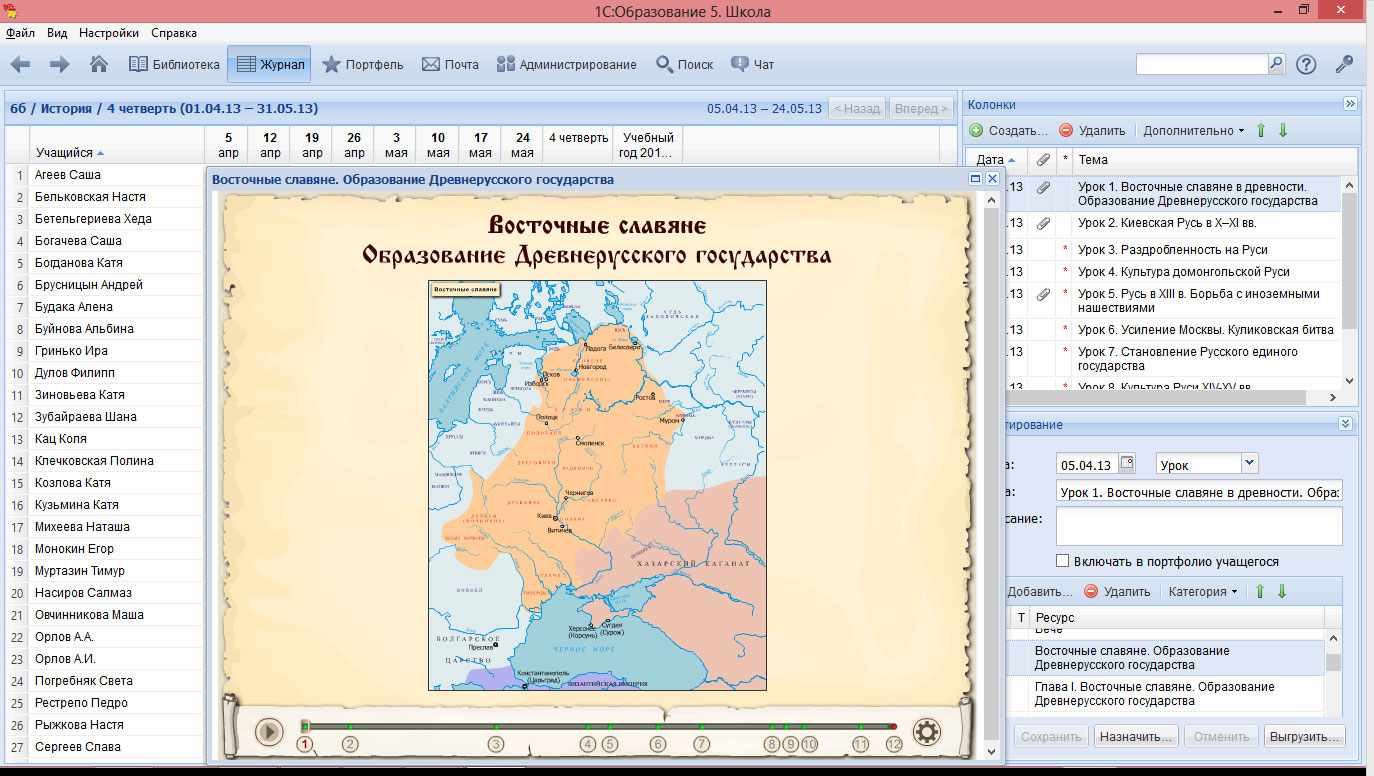Open the Вид menu
Viewport: 1374px width, 776px height.
click(x=57, y=33)
